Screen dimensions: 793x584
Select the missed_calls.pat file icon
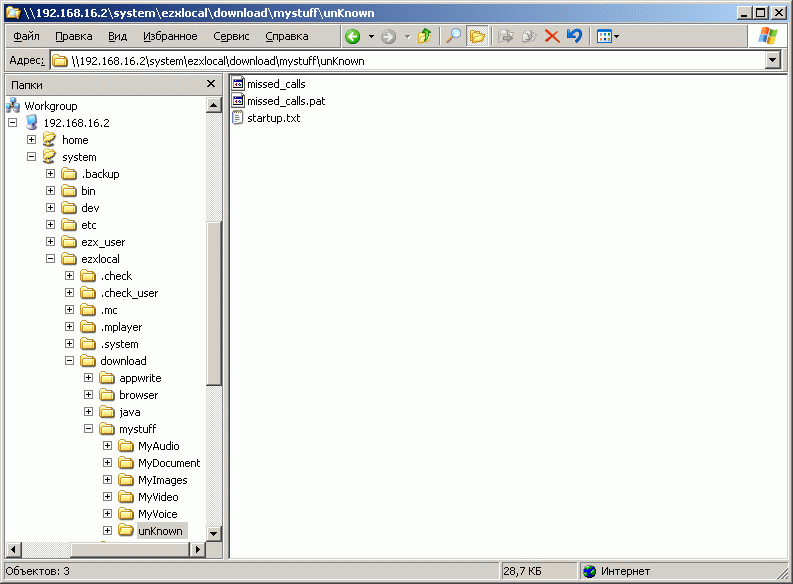(238, 100)
